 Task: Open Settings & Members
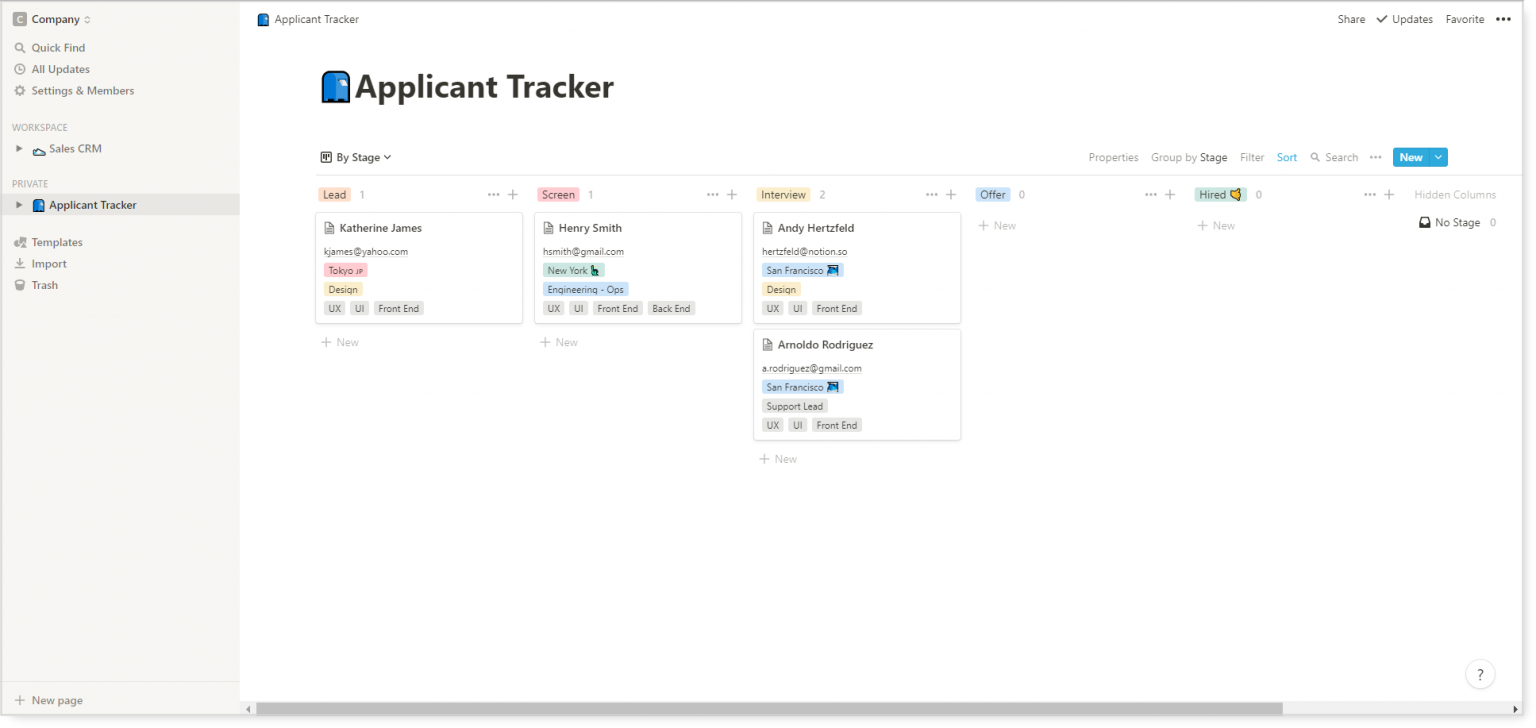tap(82, 91)
